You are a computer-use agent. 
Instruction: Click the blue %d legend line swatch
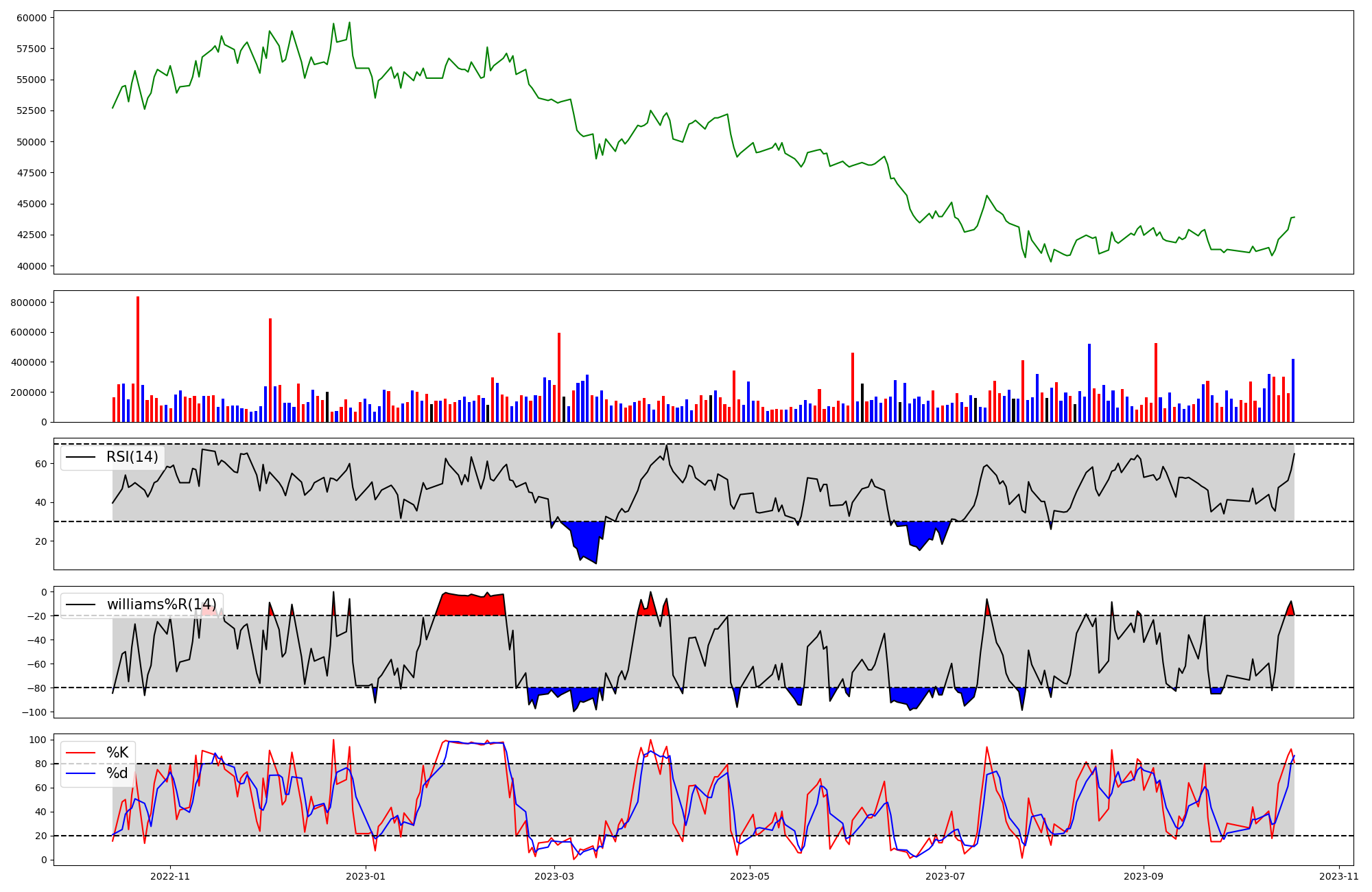80,774
